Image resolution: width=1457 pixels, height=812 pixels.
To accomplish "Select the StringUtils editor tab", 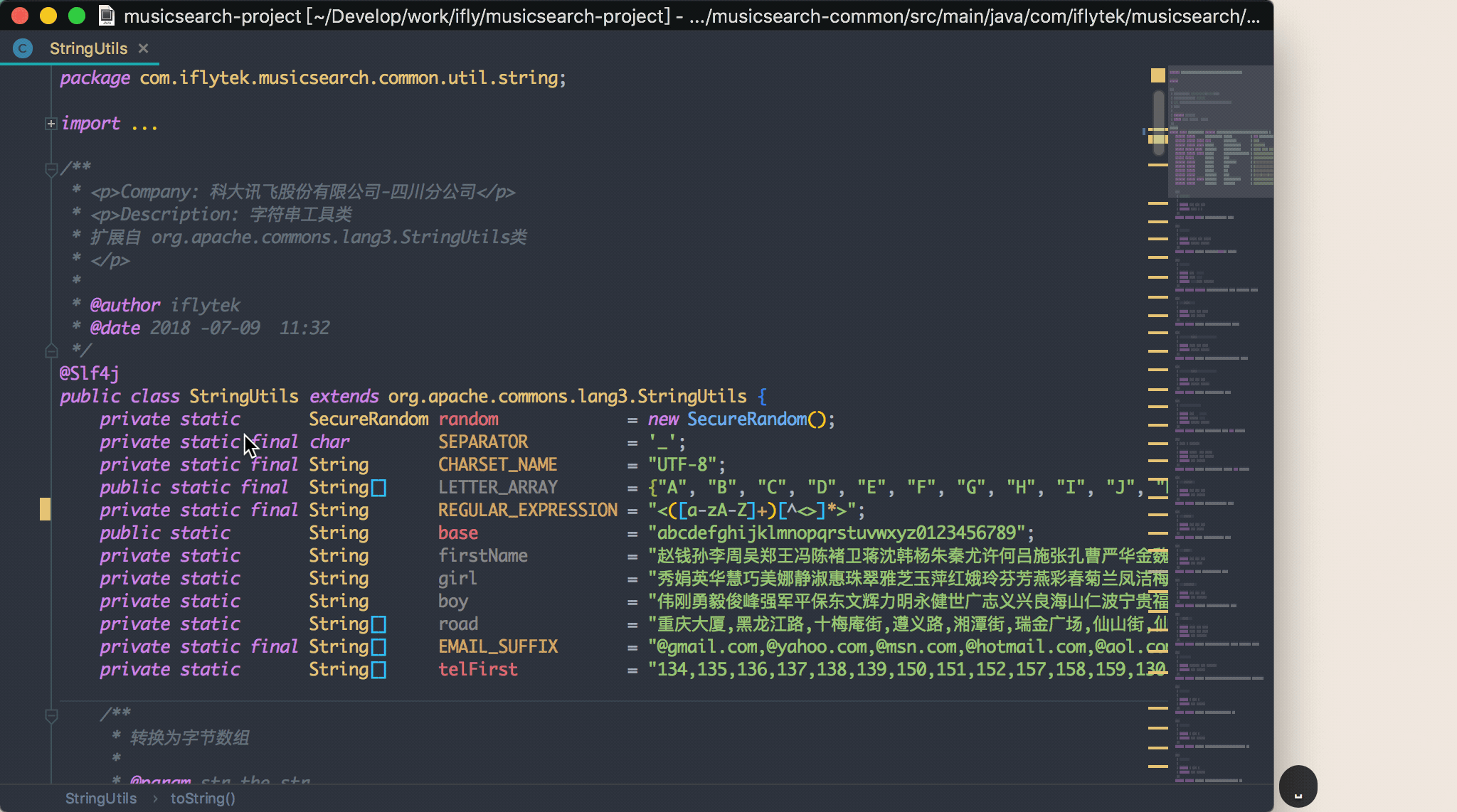I will coord(88,48).
